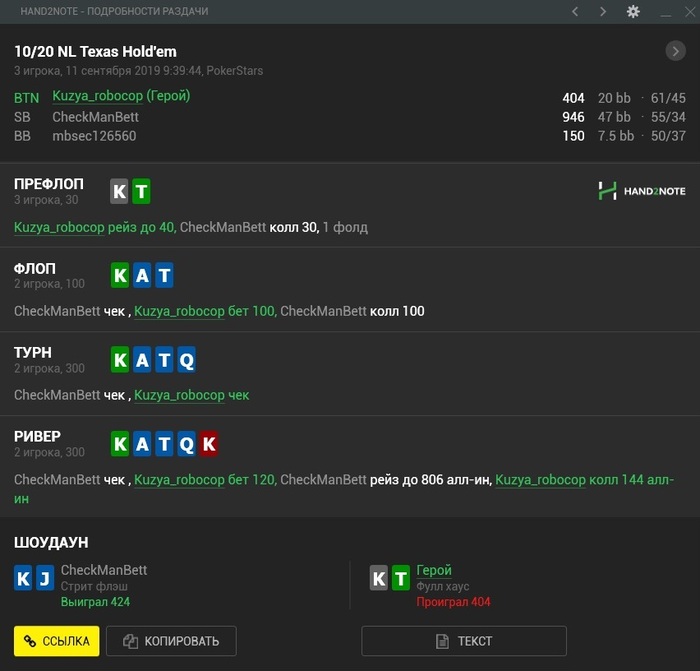
Task: Click the Hand2Note logo
Action: click(642, 191)
